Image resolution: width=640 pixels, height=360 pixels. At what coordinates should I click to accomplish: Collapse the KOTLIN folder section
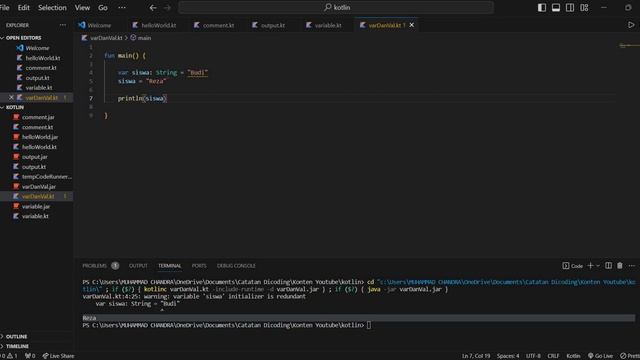(15, 107)
